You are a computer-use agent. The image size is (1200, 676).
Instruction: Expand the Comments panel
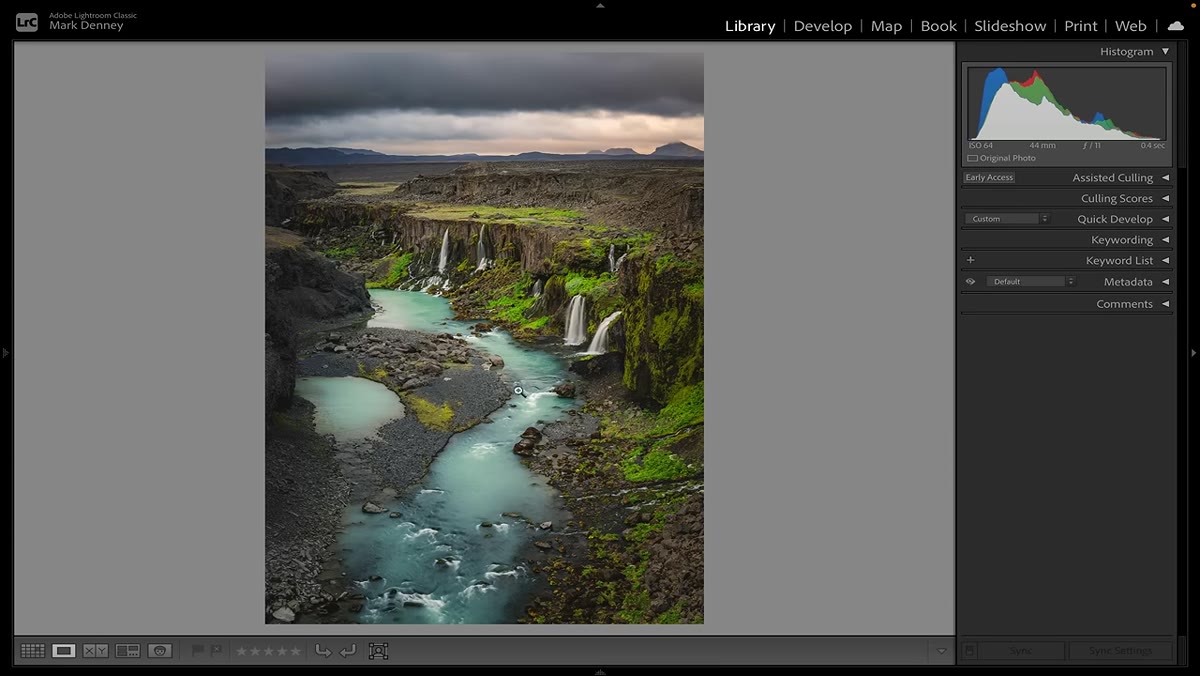pyautogui.click(x=1165, y=304)
